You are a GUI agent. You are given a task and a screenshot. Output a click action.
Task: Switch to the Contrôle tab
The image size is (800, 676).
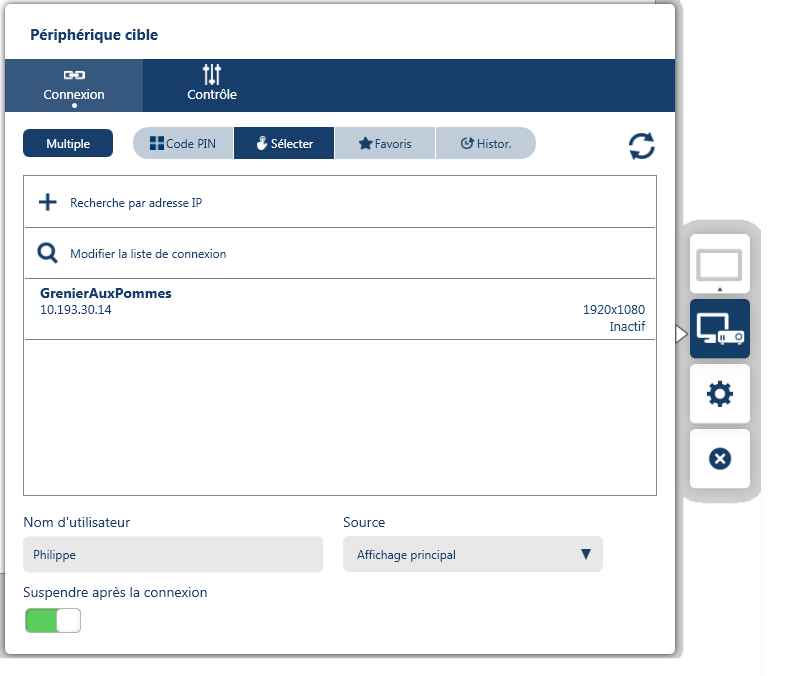click(x=212, y=85)
